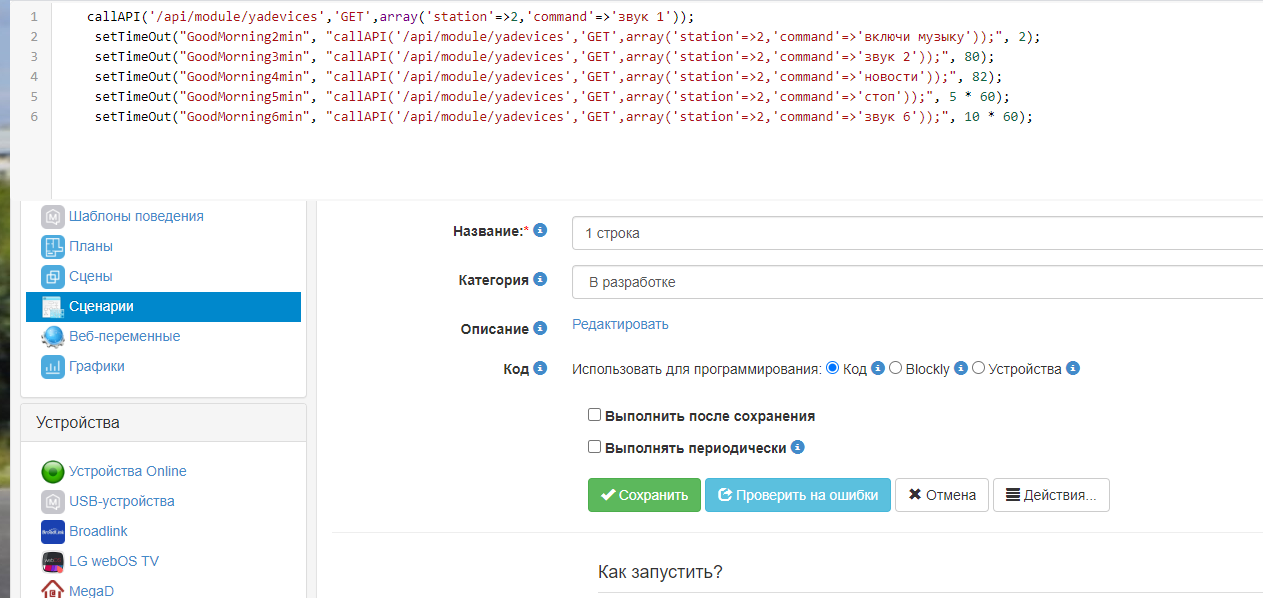Click the Шаблоны поведения sidebar icon

[53, 216]
